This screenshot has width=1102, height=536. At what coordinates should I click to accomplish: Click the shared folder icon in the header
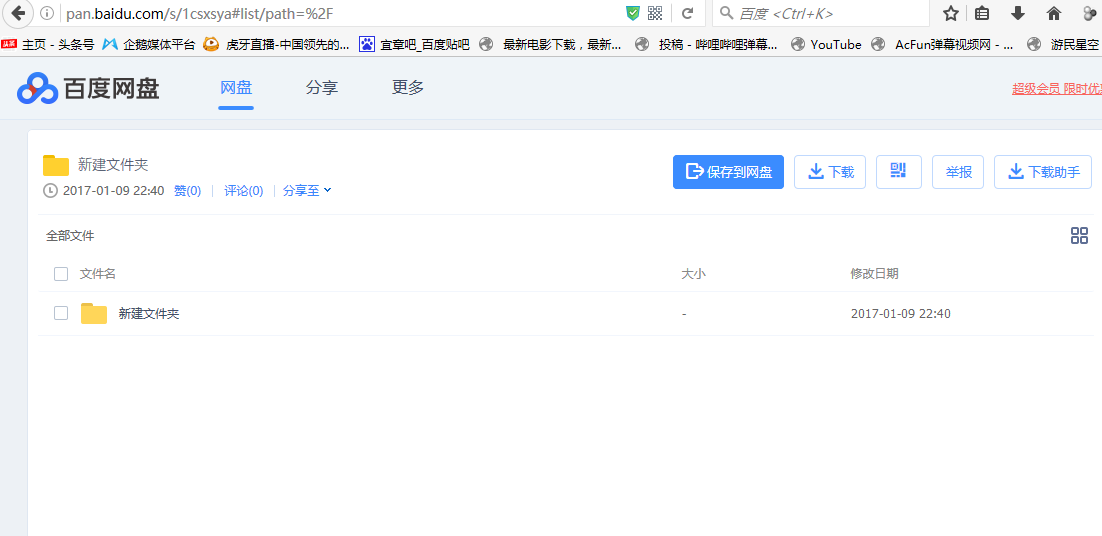[56, 165]
